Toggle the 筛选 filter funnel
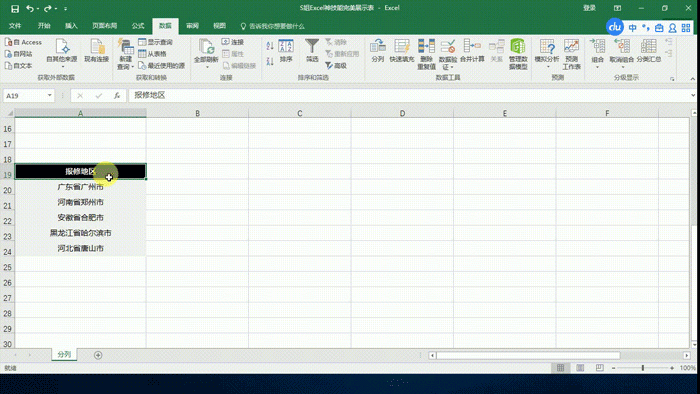Viewport: 700px width, 394px height. tap(312, 50)
